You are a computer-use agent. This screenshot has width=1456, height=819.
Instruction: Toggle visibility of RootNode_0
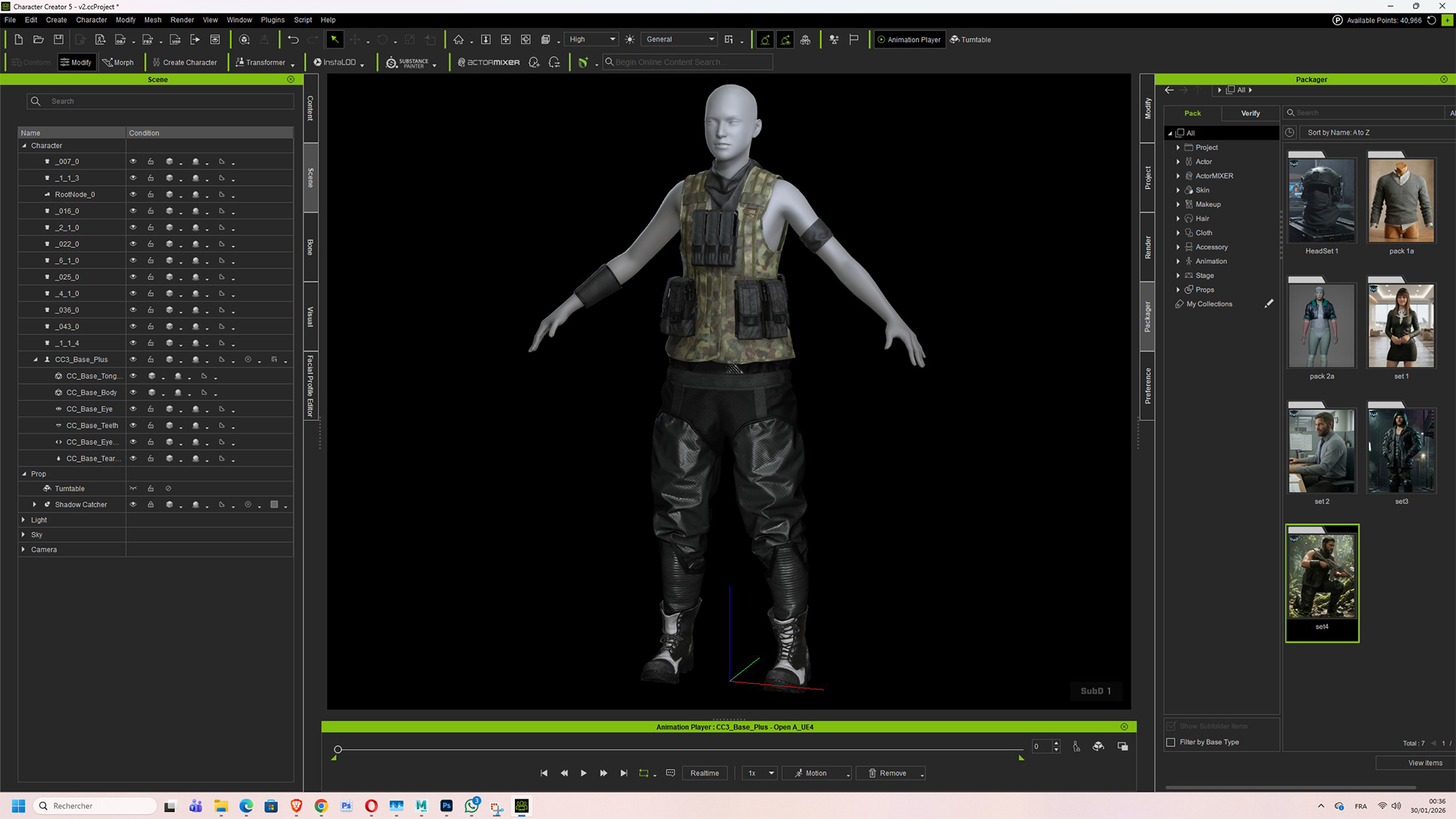[133, 195]
